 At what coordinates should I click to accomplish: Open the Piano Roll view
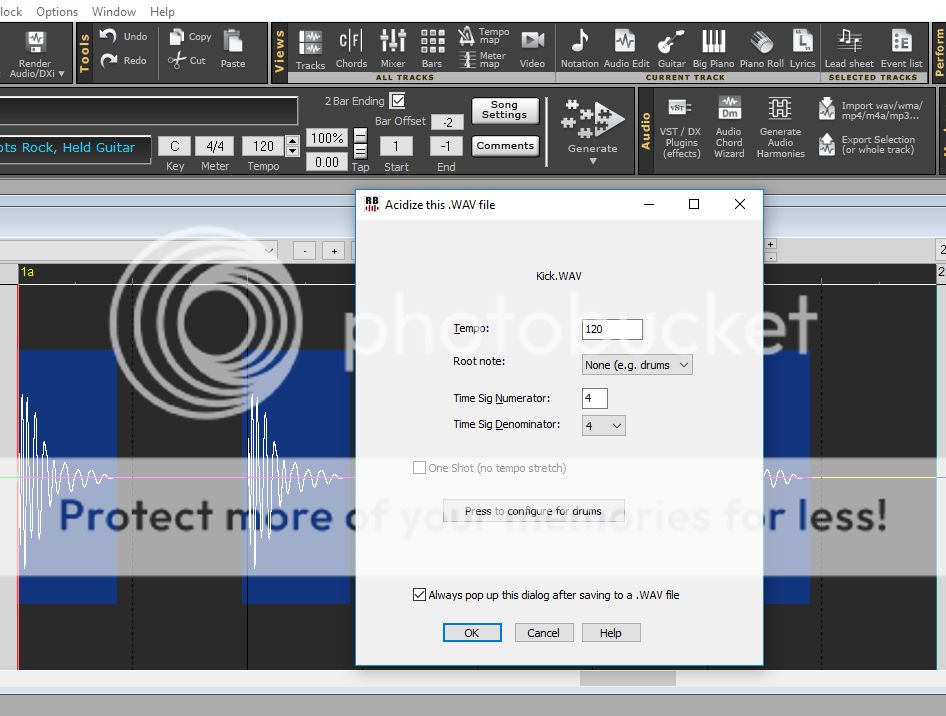(x=761, y=50)
